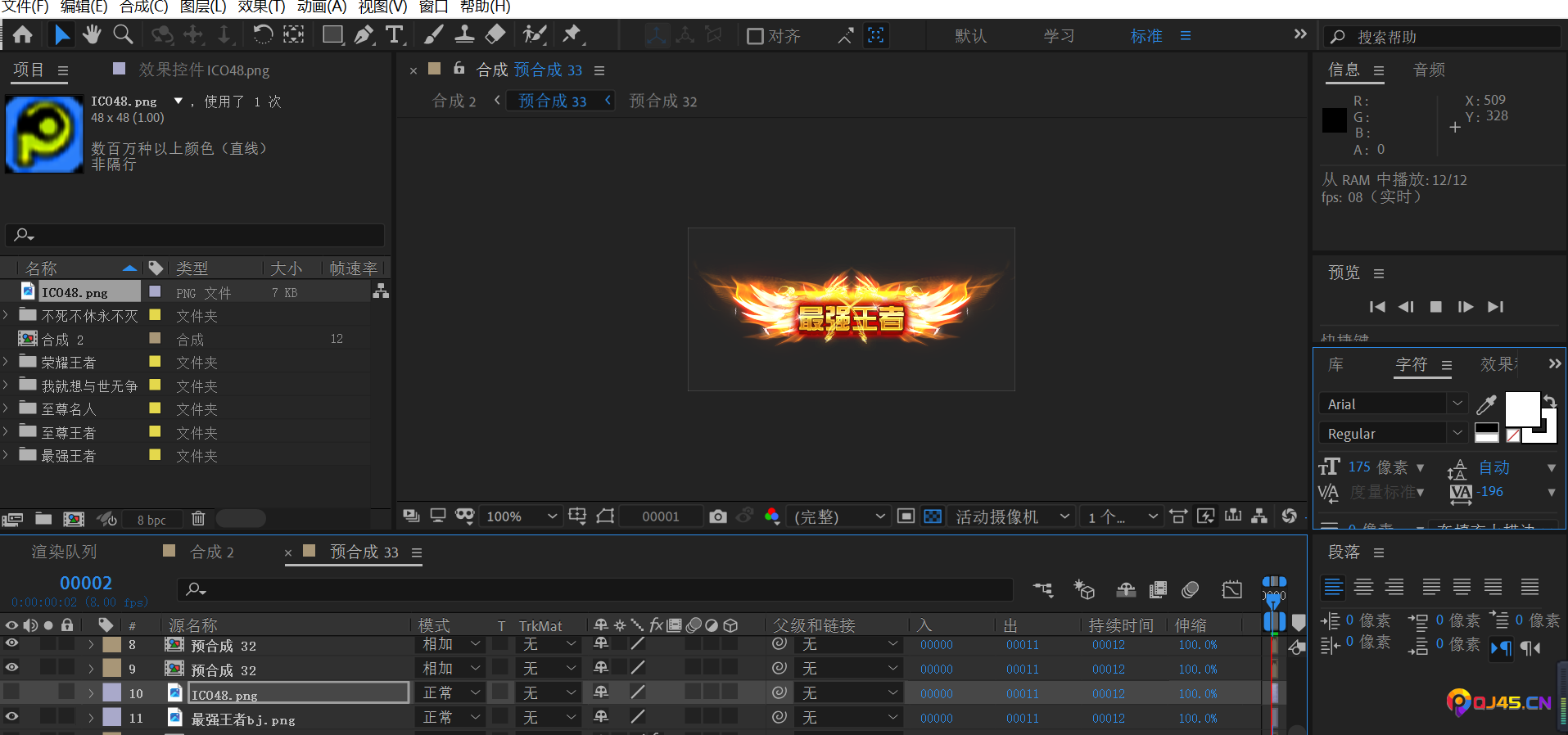This screenshot has height=735, width=1568.
Task: Toggle transparency grid in viewer
Action: [933, 516]
